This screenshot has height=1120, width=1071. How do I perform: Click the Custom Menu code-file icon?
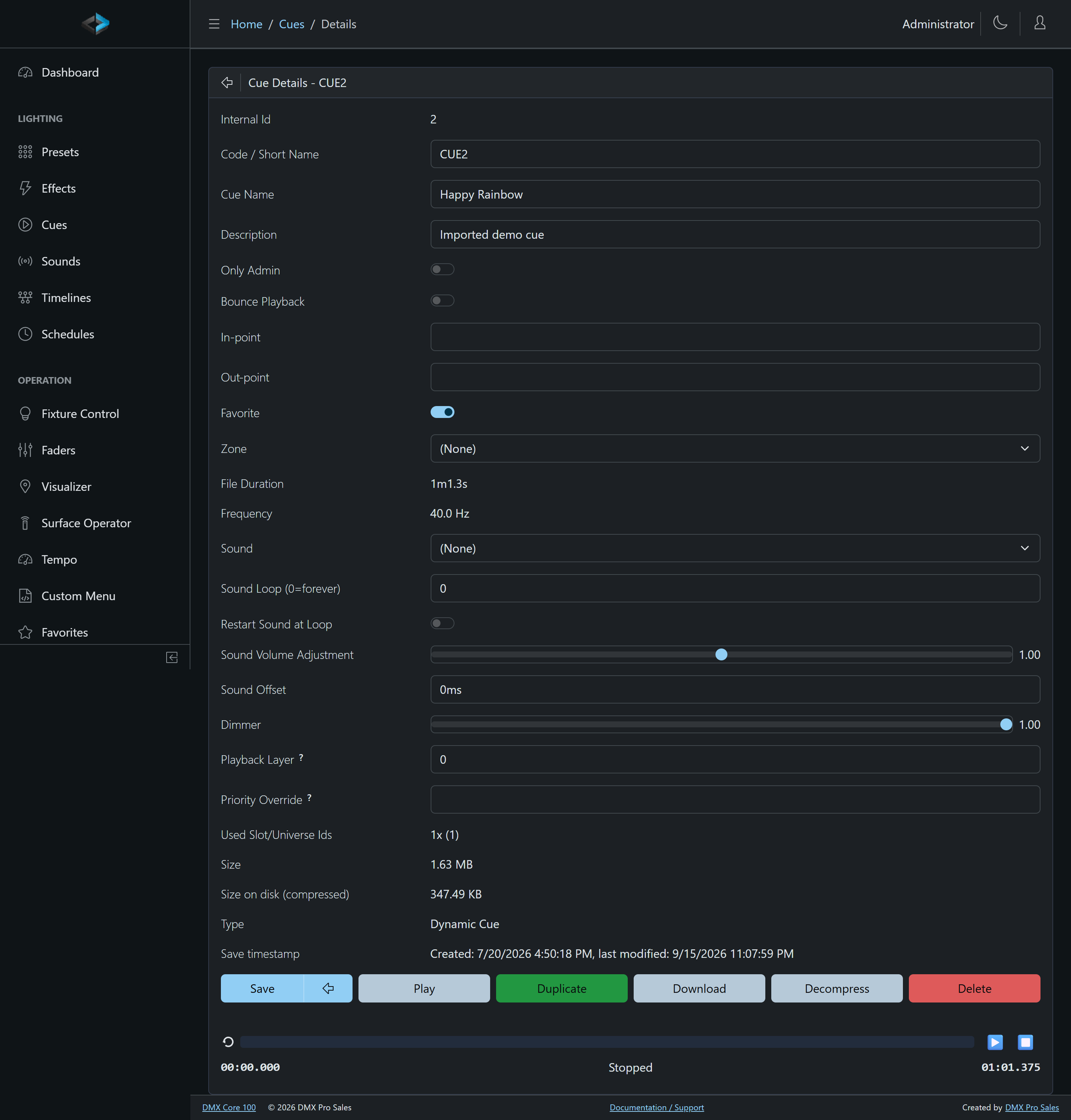coord(25,596)
